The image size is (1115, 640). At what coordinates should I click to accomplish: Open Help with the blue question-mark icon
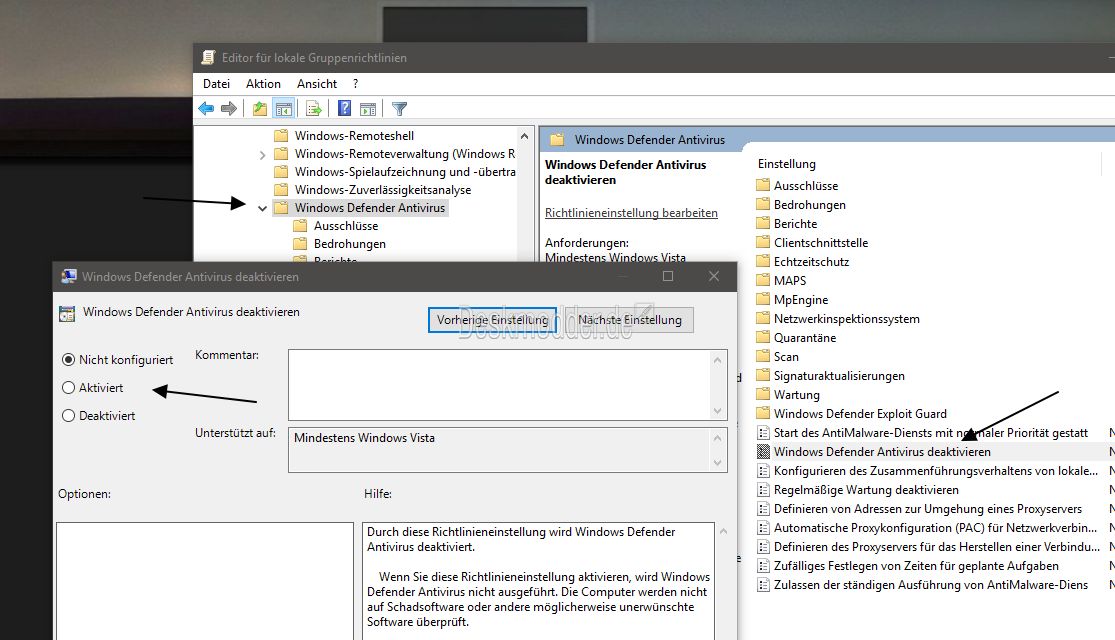[344, 108]
